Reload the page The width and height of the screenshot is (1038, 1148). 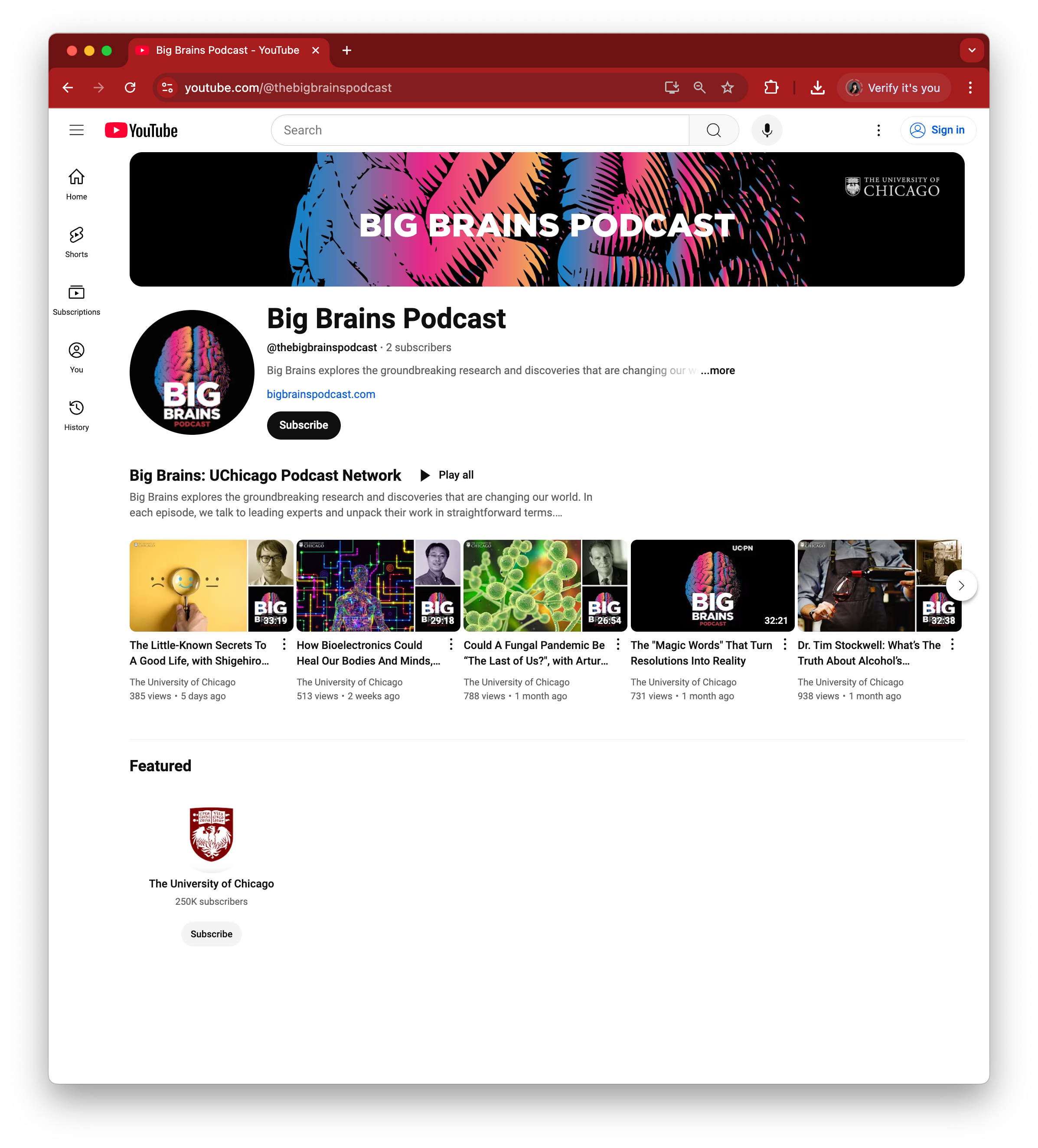pos(131,88)
